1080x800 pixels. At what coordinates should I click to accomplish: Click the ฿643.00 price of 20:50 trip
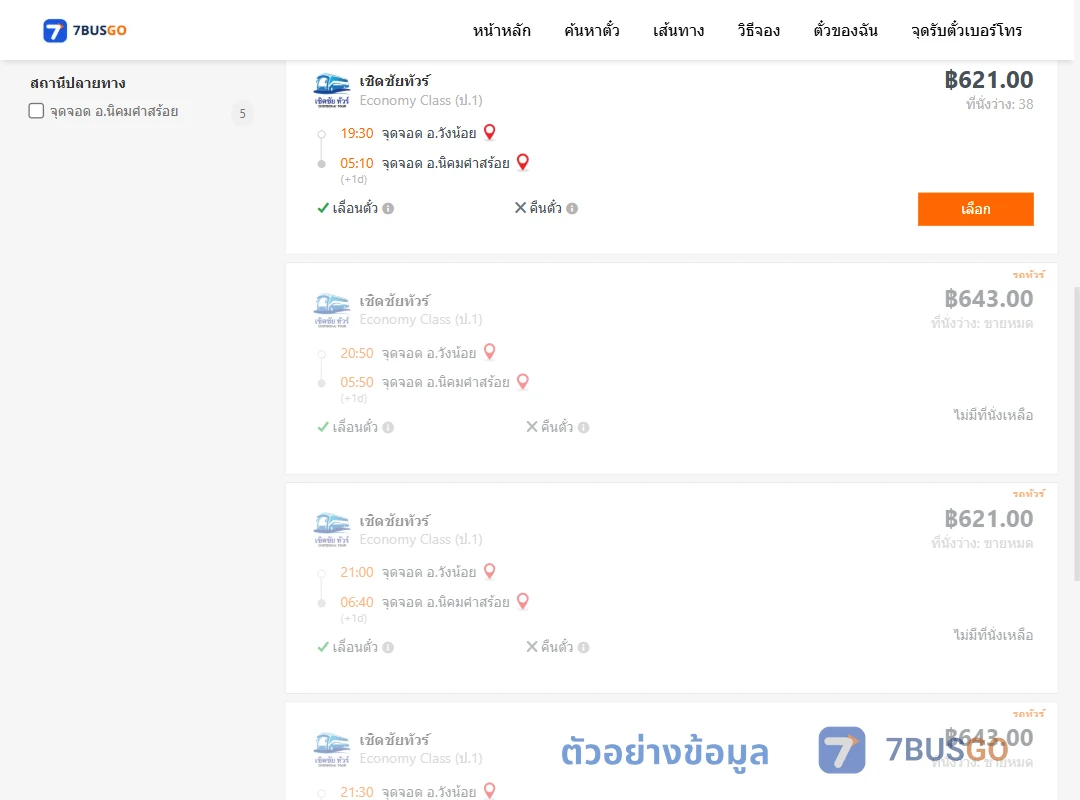(988, 299)
